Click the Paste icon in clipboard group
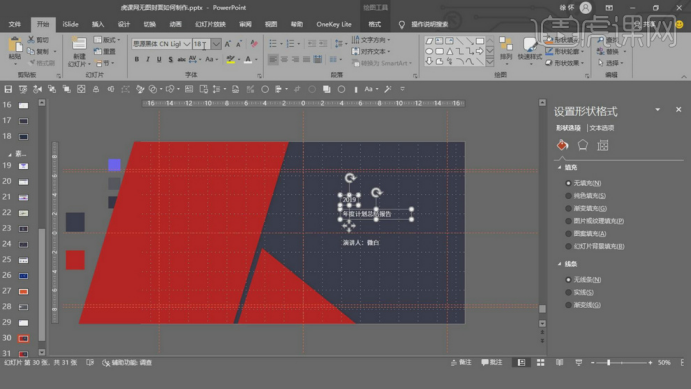 click(x=15, y=45)
